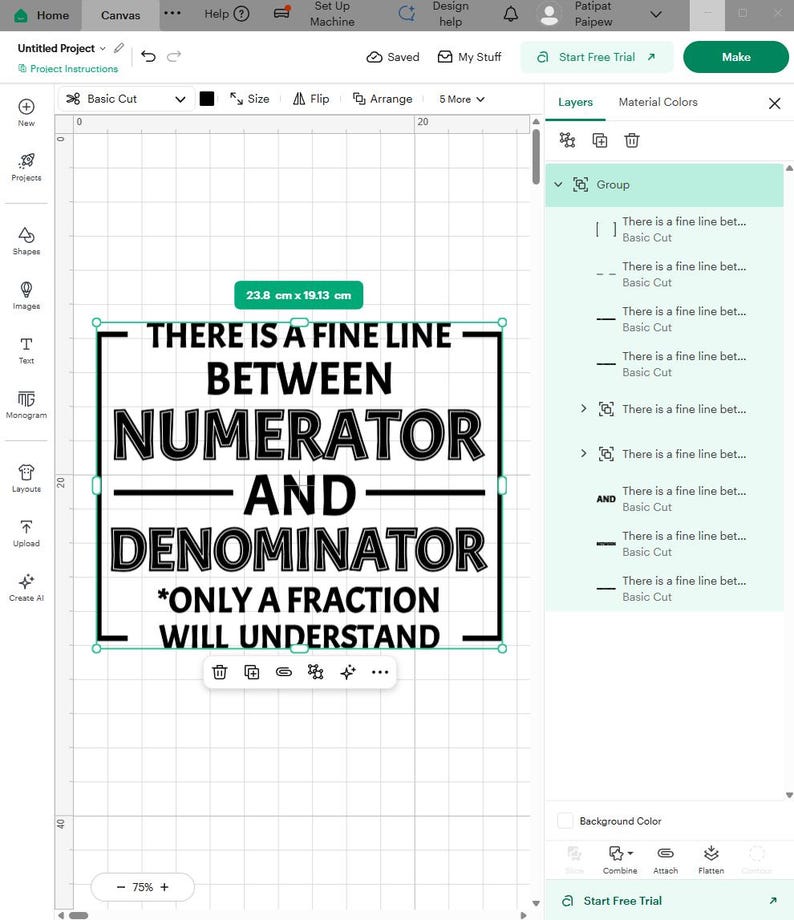This screenshot has width=794, height=920.
Task: Open Project Instructions link
Action: coord(68,69)
